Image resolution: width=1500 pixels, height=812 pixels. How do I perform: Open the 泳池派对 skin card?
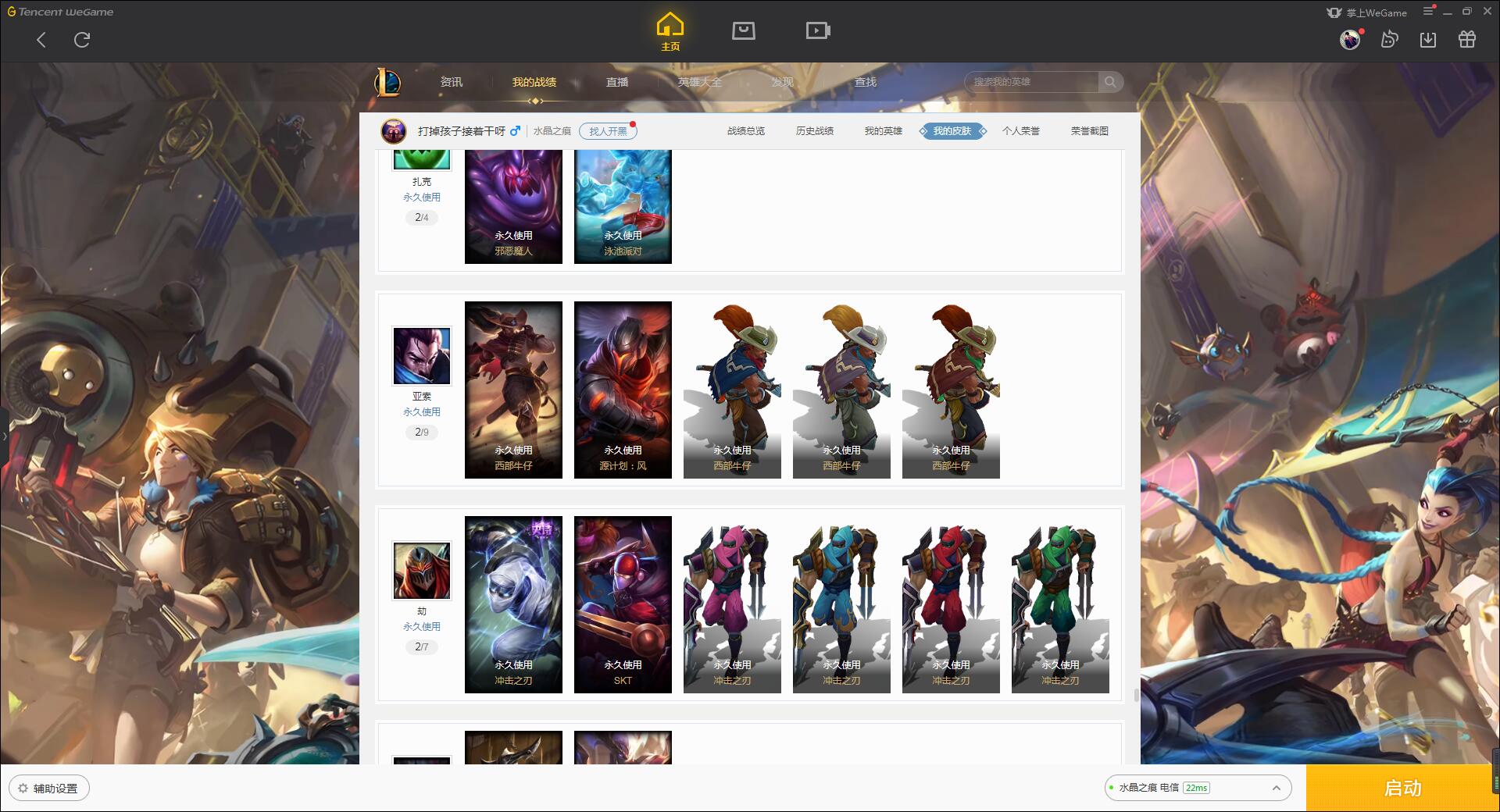(x=623, y=207)
